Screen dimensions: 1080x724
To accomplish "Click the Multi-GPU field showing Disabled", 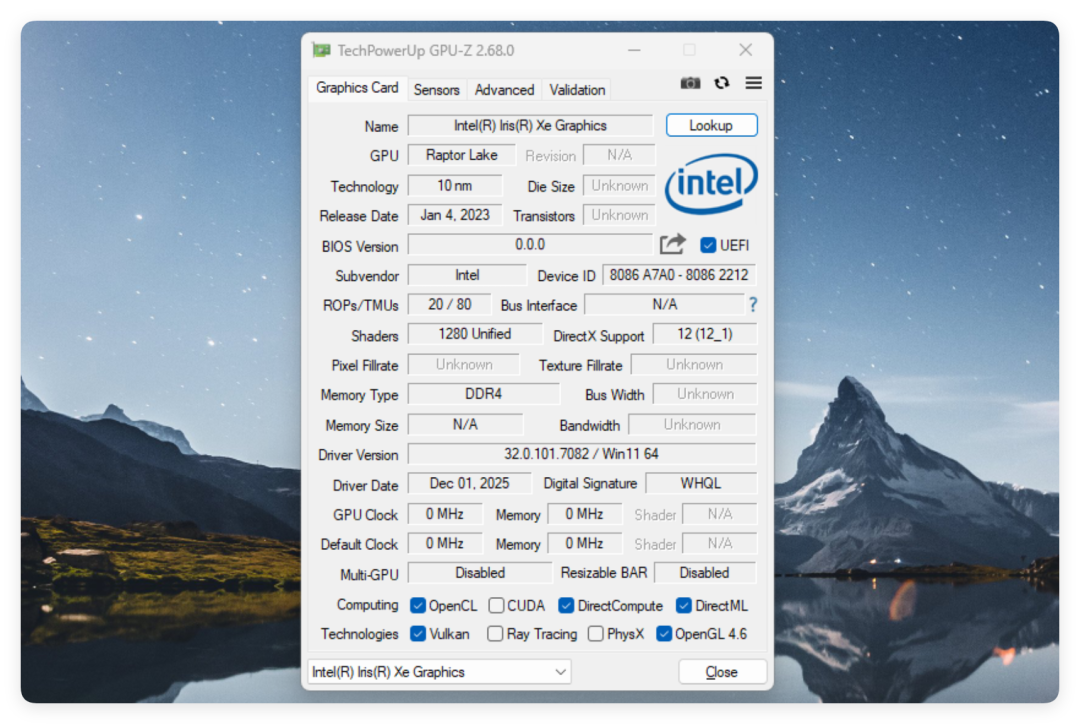I will pyautogui.click(x=480, y=573).
